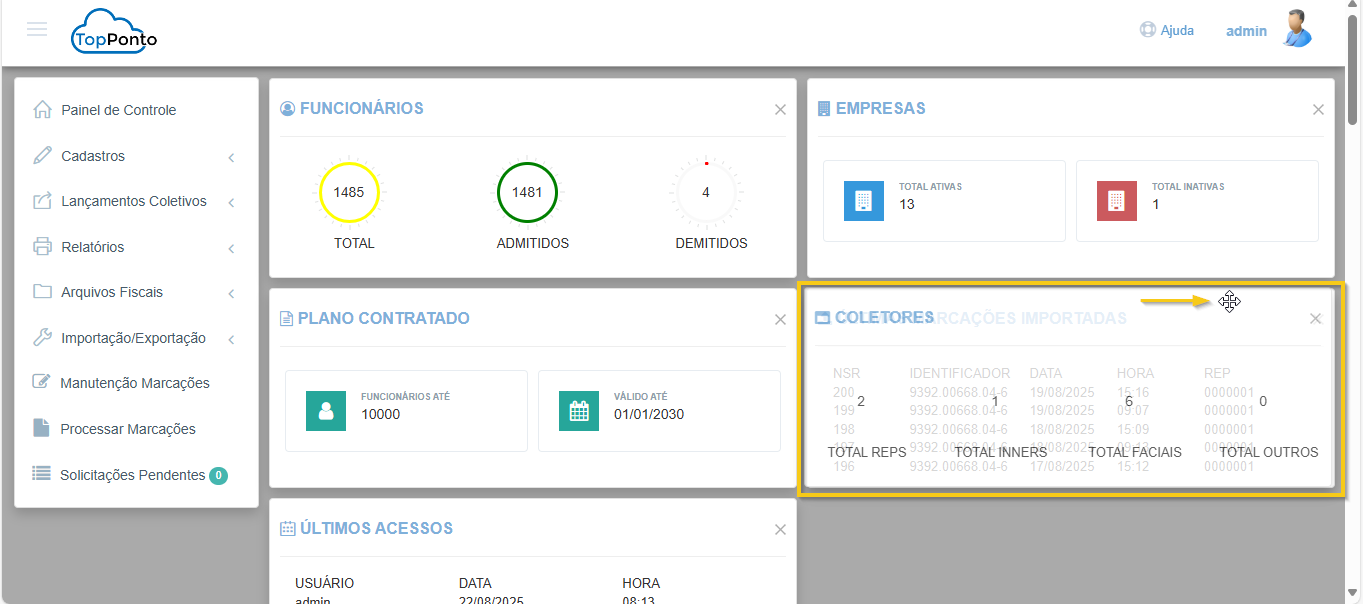1363x604 pixels.
Task: Click the pending requests count badge
Action: pyautogui.click(x=218, y=476)
